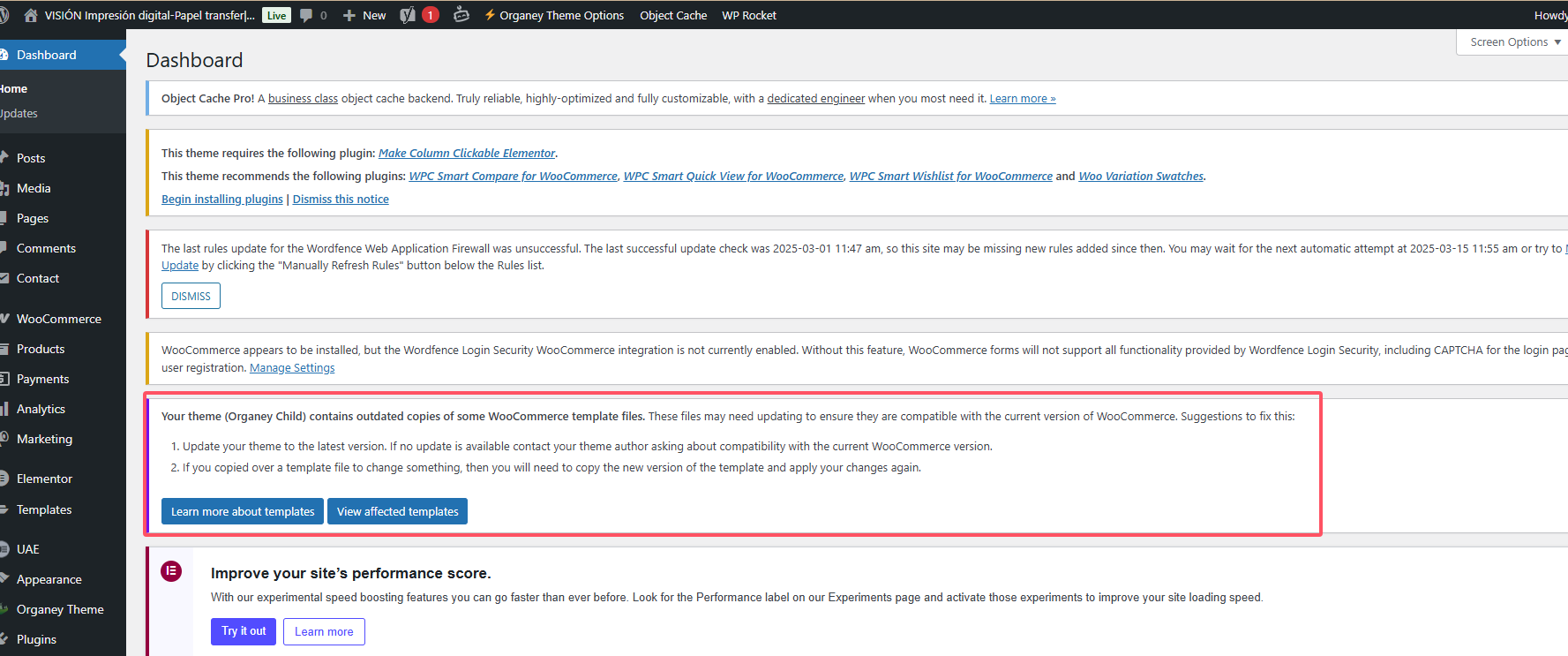Click the WordPress logo icon
The image size is (1568, 656).
point(4,15)
